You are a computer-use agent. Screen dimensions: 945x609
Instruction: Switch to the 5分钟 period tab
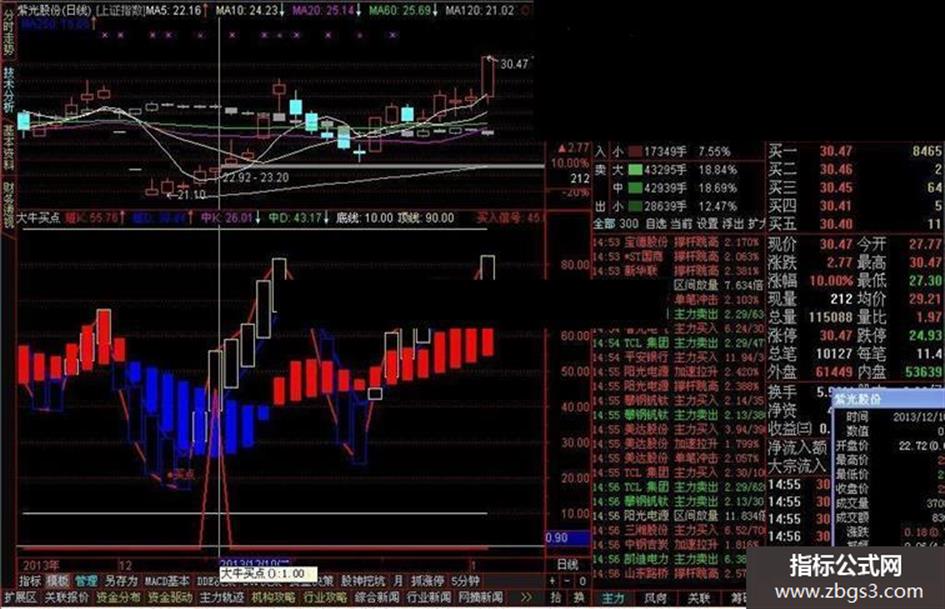[466, 581]
